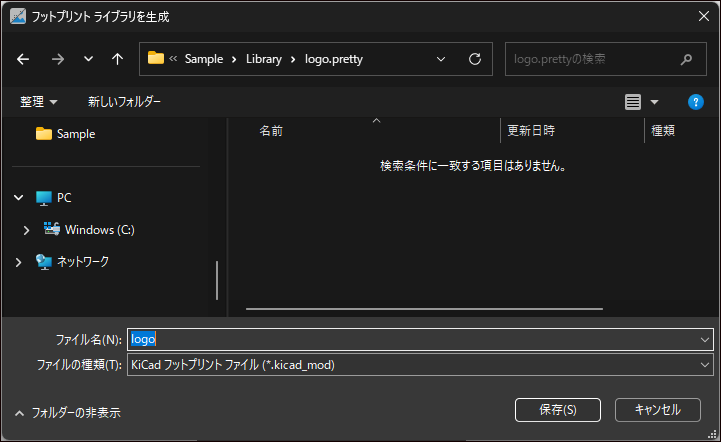Click the blue Help question icon
Image resolution: width=721 pixels, height=442 pixels.
tap(696, 102)
